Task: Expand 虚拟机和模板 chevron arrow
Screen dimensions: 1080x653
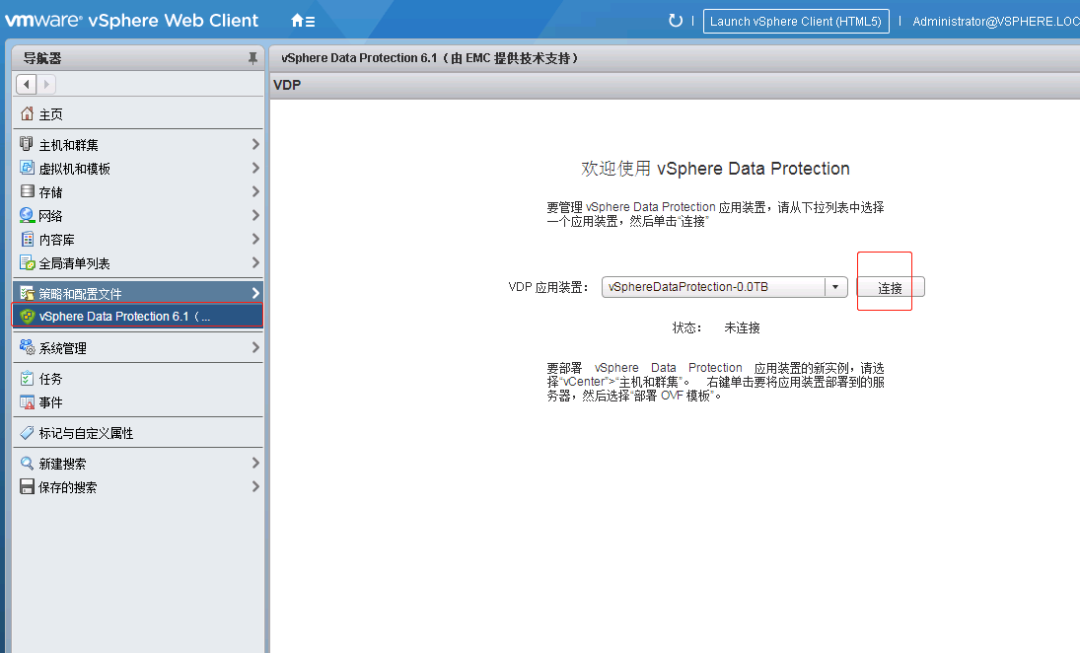Action: point(255,168)
